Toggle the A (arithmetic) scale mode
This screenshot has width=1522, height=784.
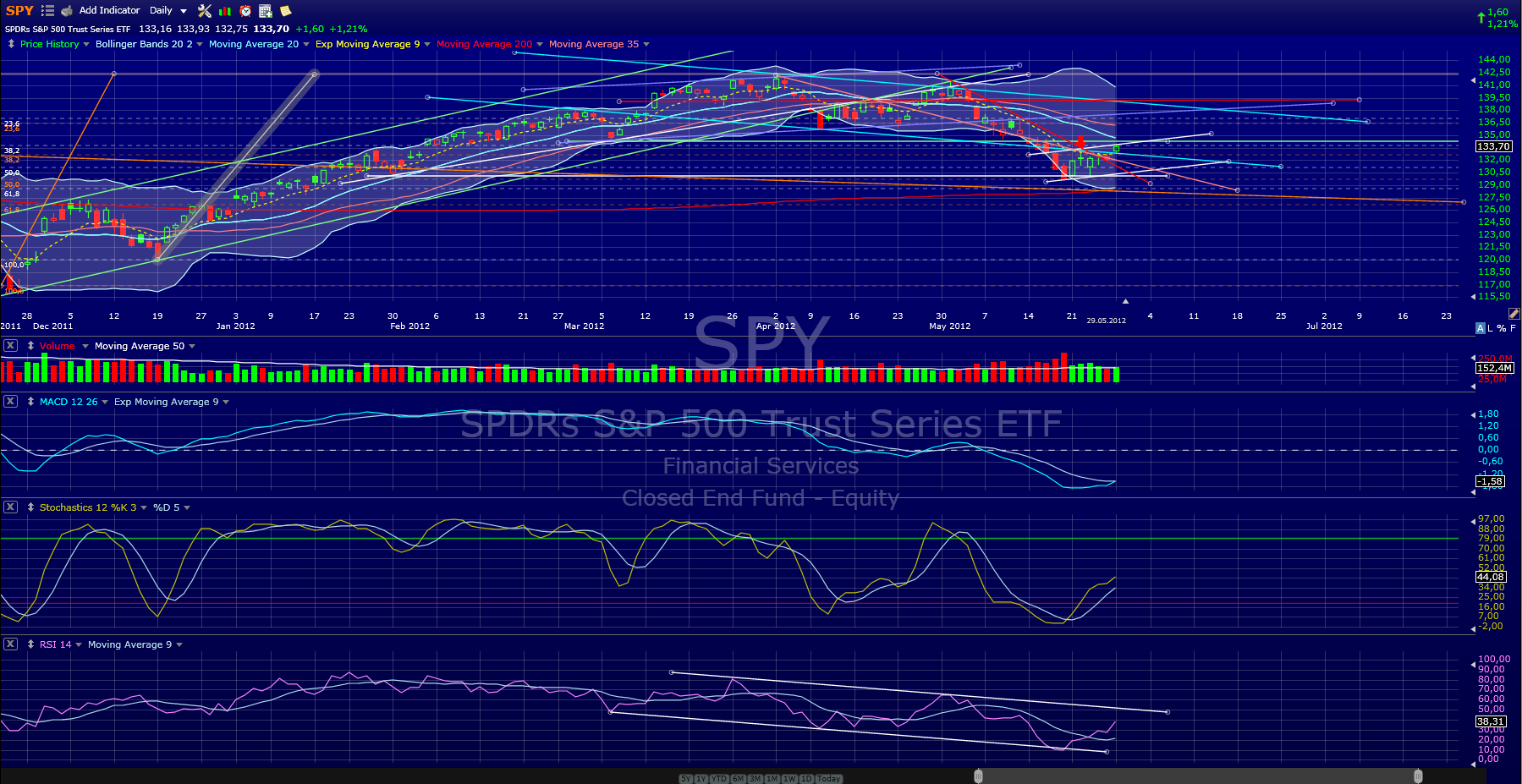click(1481, 328)
